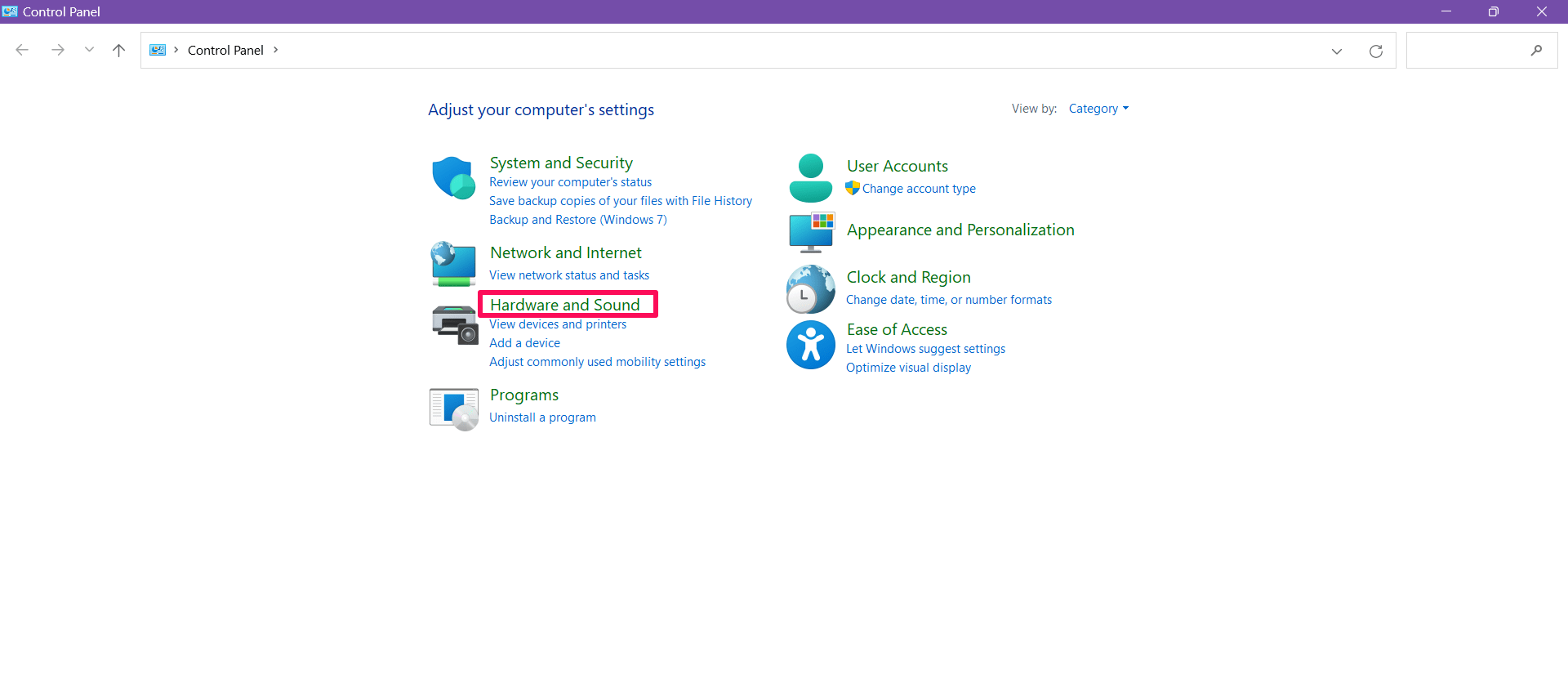Refresh the Control Panel view
This screenshot has width=1568, height=692.
(x=1376, y=51)
